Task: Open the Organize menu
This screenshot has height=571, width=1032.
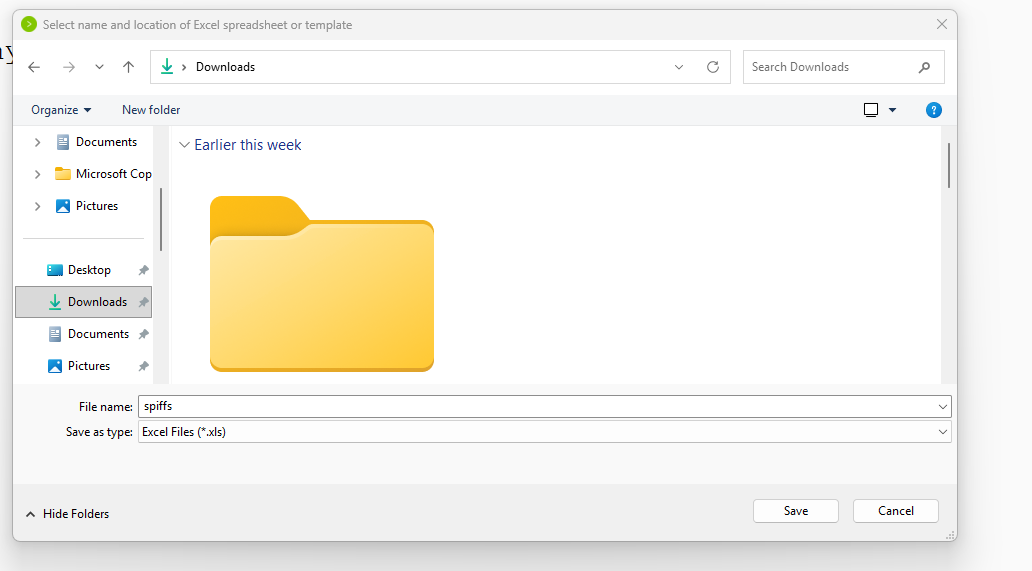Action: (61, 110)
